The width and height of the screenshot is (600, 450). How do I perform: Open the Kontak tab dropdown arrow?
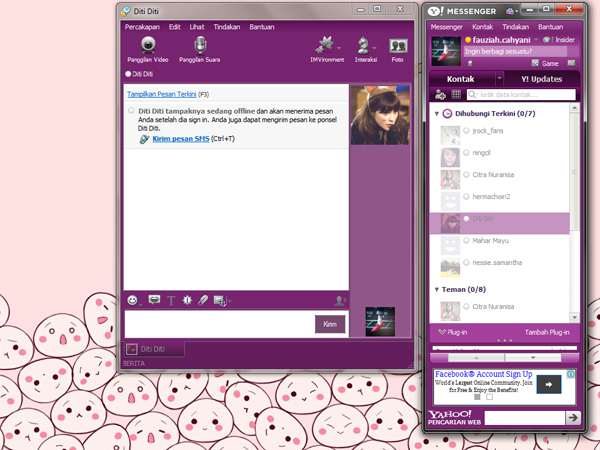pos(499,78)
